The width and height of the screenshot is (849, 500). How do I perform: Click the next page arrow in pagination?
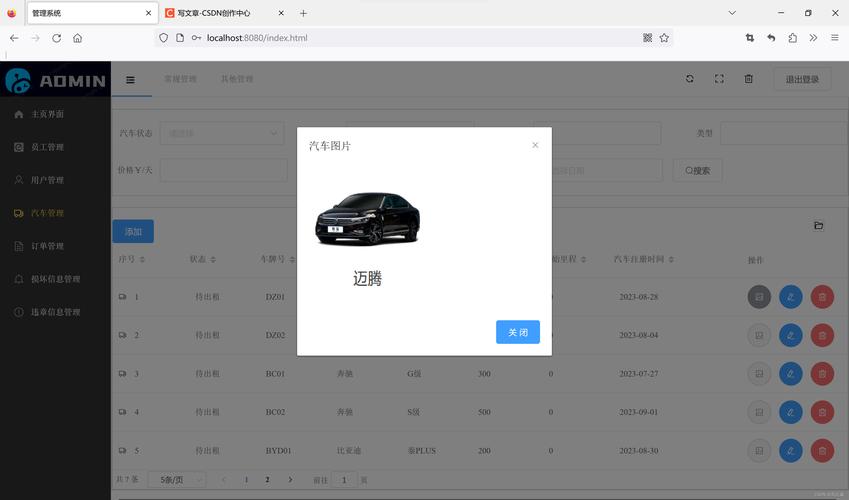tap(290, 480)
